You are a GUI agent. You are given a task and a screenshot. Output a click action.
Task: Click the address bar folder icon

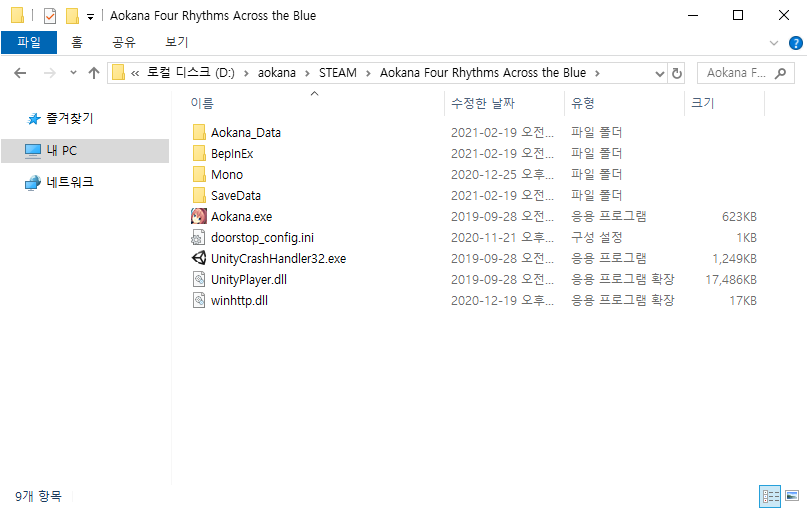tap(119, 73)
